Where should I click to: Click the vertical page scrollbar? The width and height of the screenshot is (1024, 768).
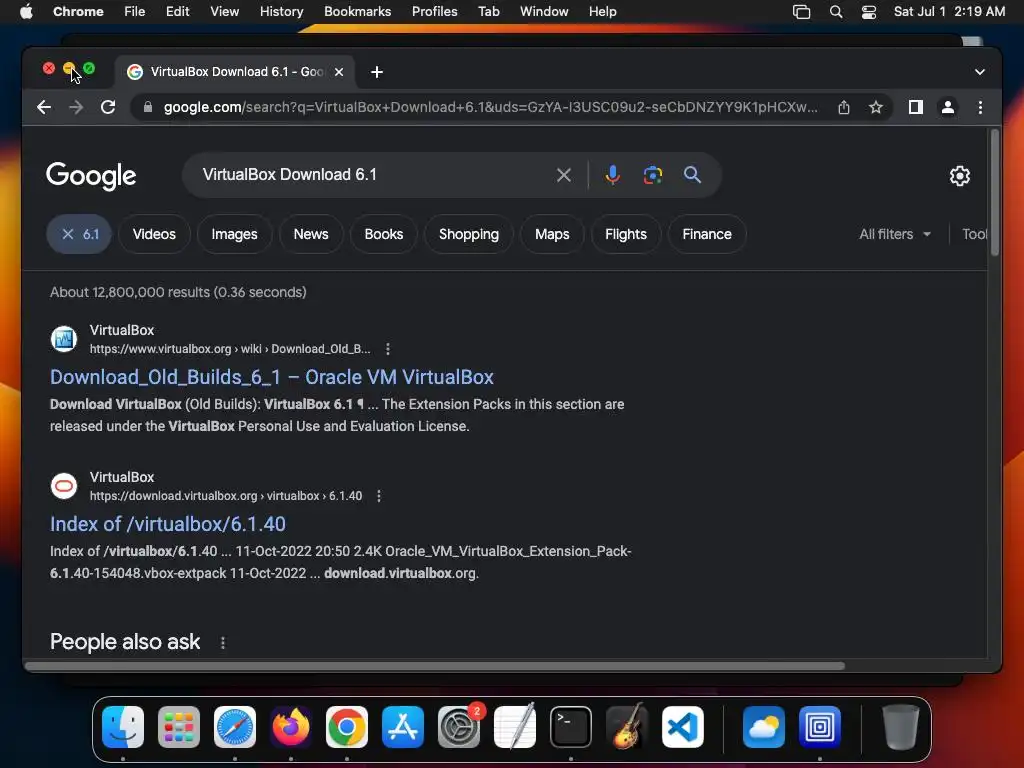[x=995, y=193]
